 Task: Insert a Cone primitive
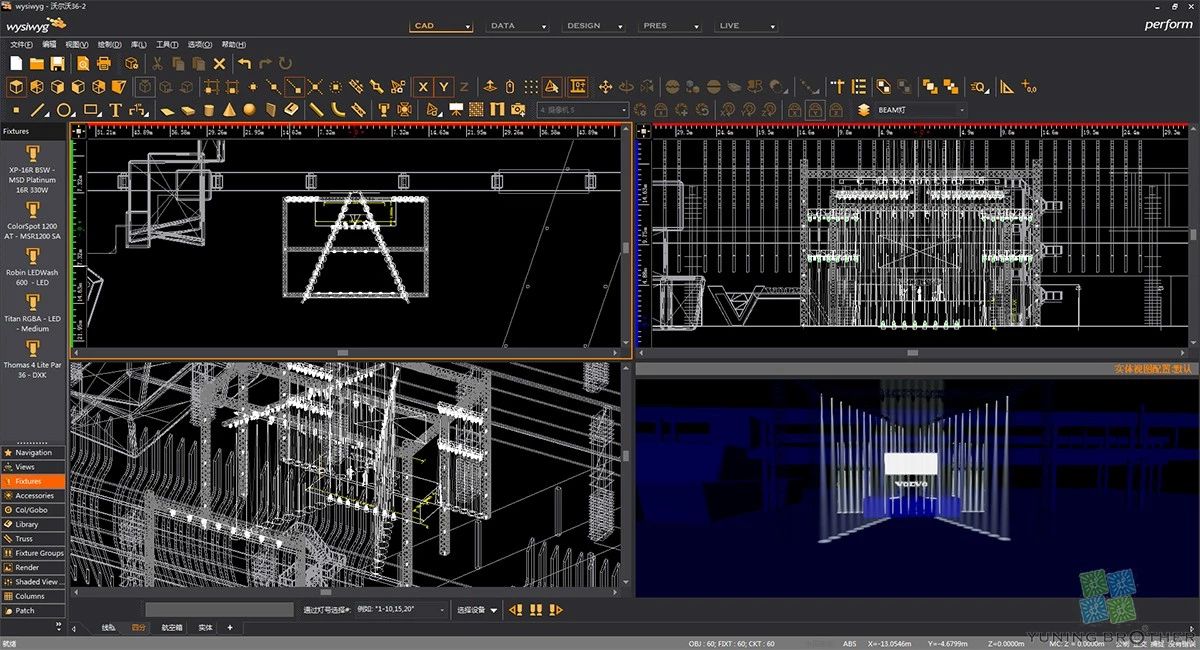click(x=229, y=109)
